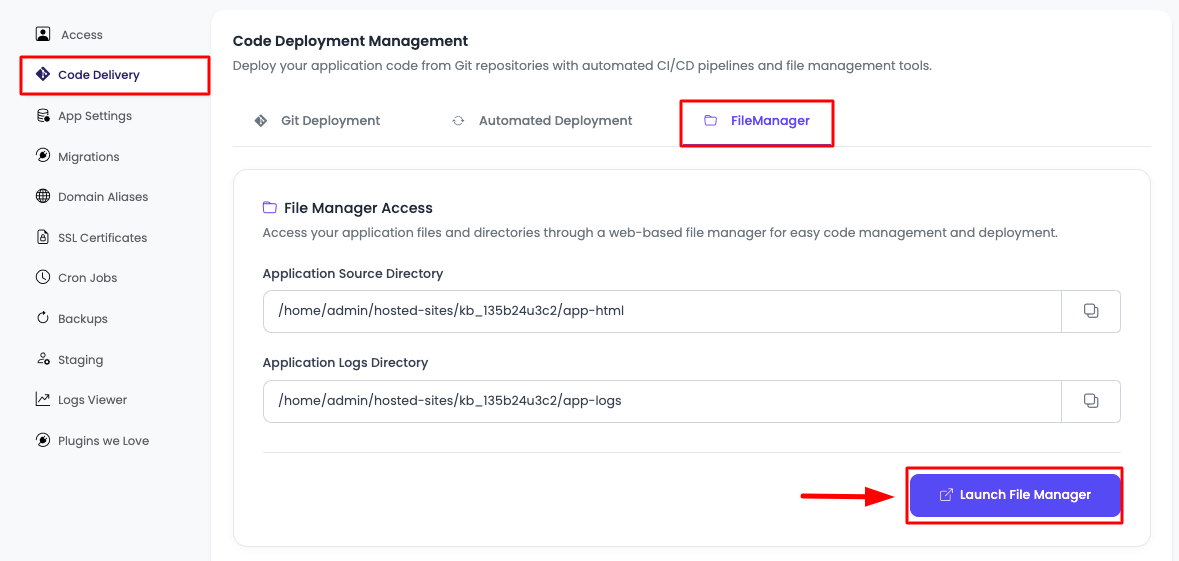Image resolution: width=1179 pixels, height=561 pixels.
Task: Click the SSL Certificates lock icon
Action: pyautogui.click(x=43, y=238)
